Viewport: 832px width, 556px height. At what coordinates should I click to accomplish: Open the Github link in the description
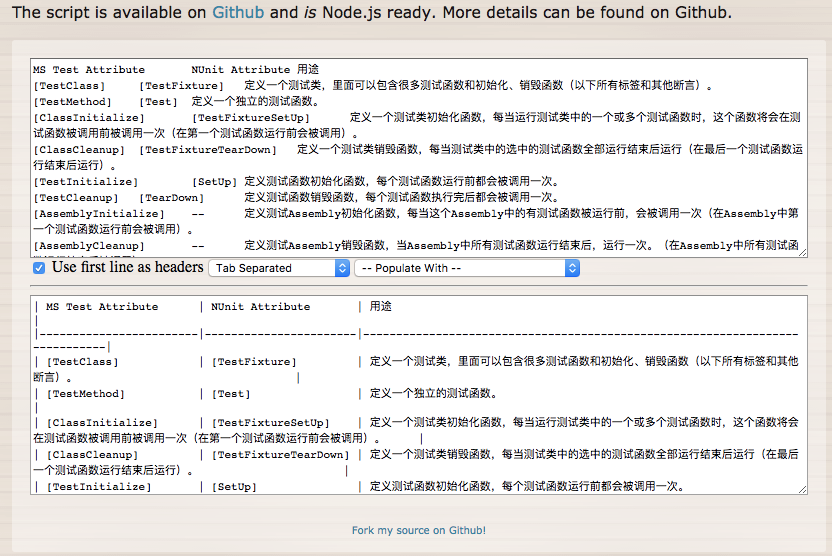tap(238, 13)
